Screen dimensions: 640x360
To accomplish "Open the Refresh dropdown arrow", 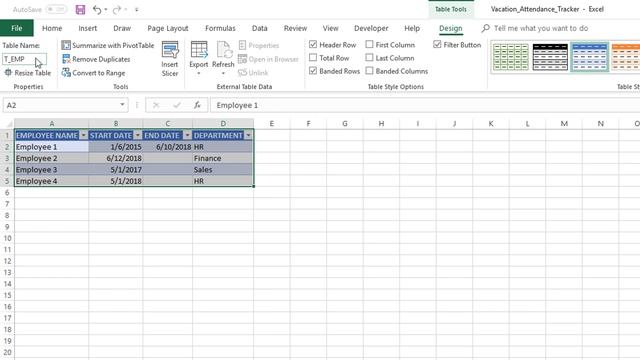I will click(x=223, y=74).
